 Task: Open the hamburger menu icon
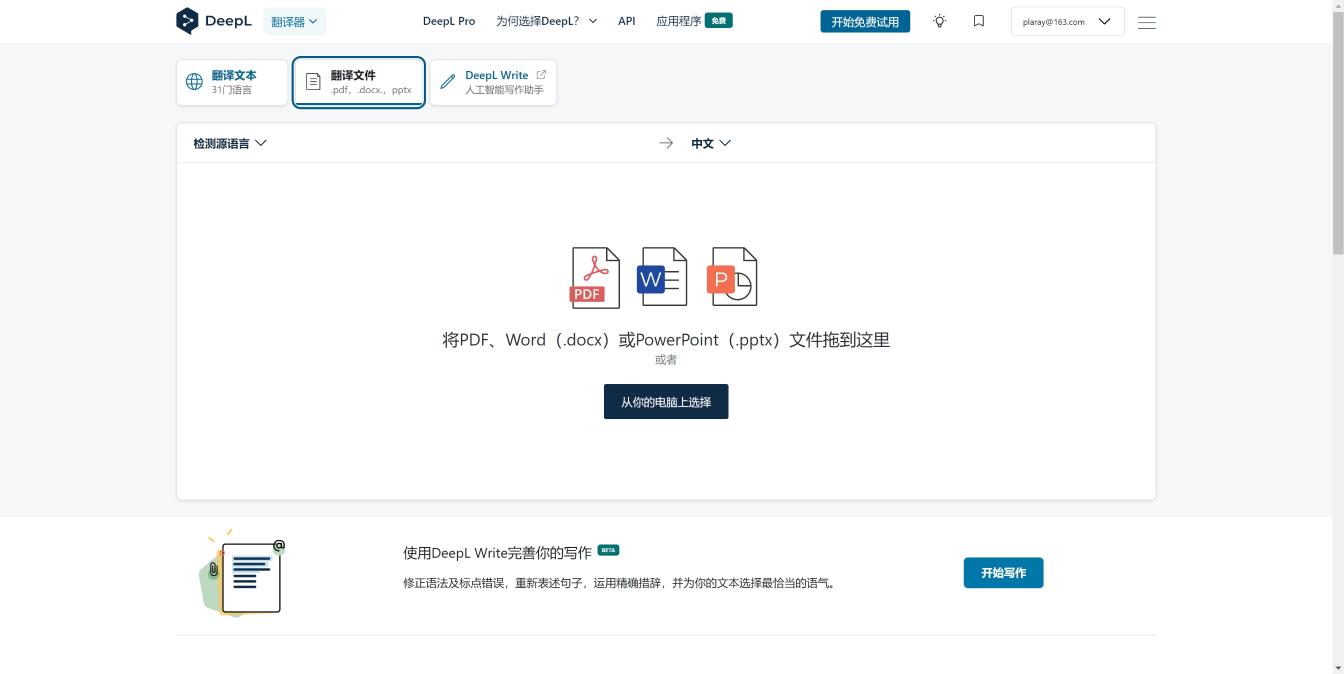1147,22
